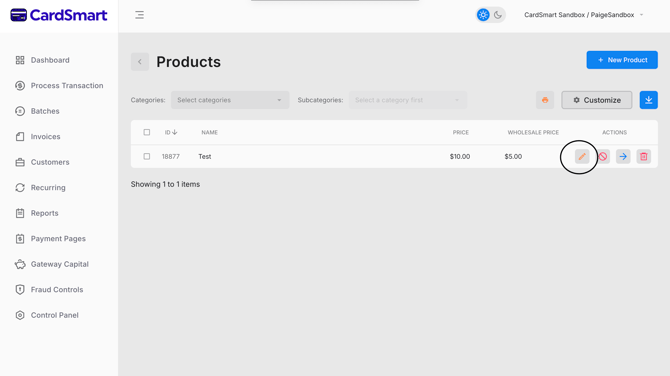Click the Invoices document icon
The width and height of the screenshot is (670, 376).
pos(20,137)
